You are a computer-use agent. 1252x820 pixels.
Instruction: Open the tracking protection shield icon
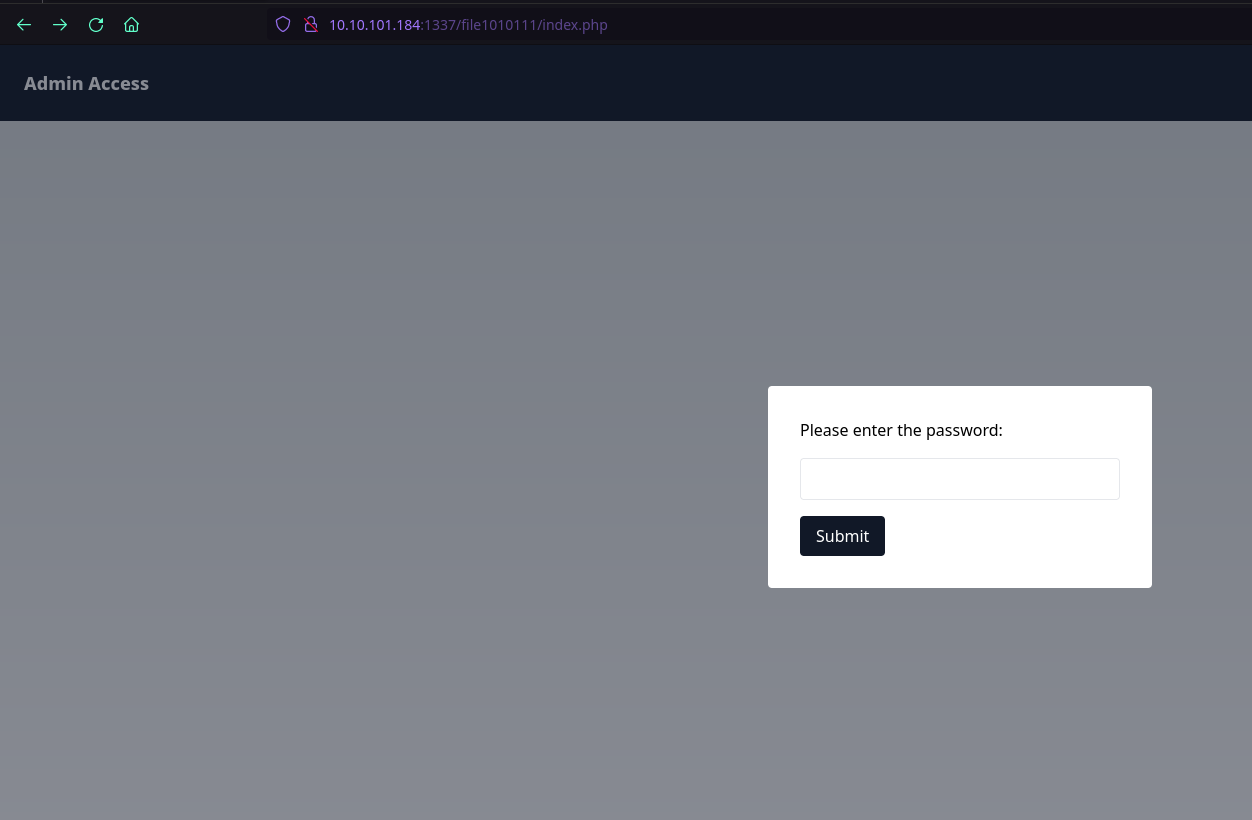click(283, 24)
